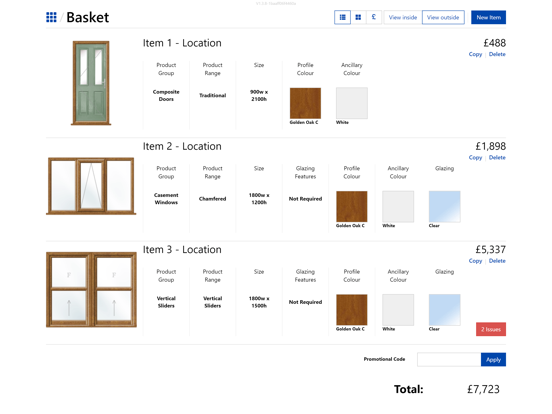Select Item 2 Clear glazing swatch

(x=445, y=206)
